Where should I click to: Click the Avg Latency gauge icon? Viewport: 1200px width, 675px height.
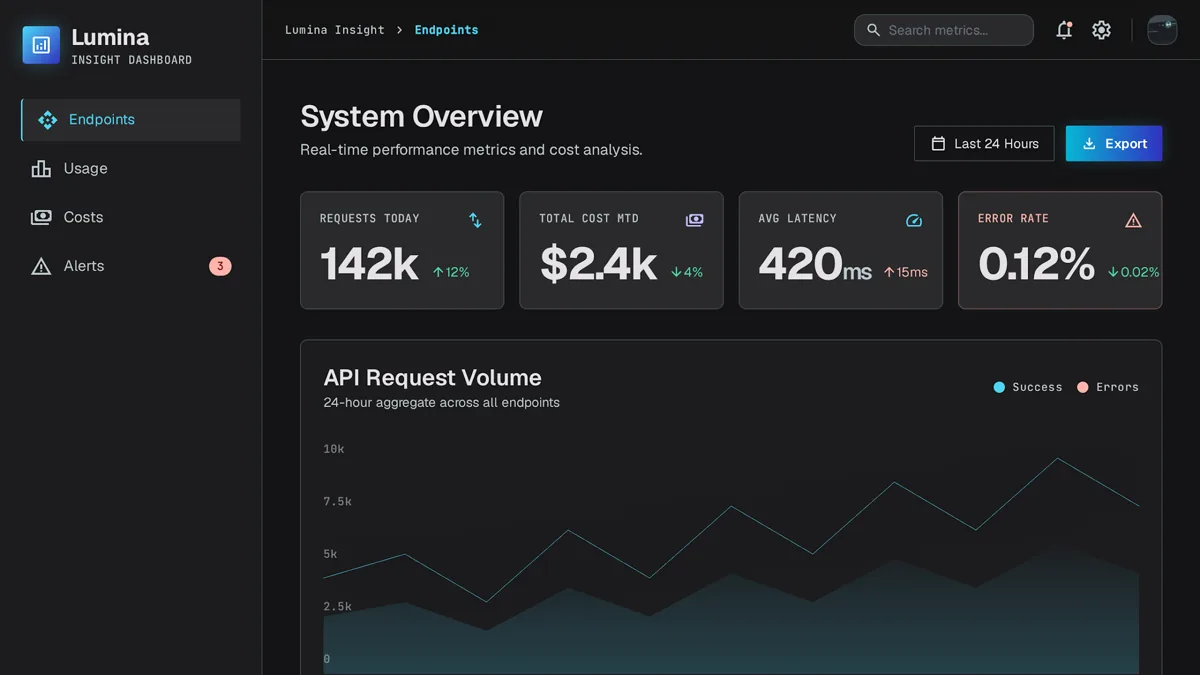[914, 220]
